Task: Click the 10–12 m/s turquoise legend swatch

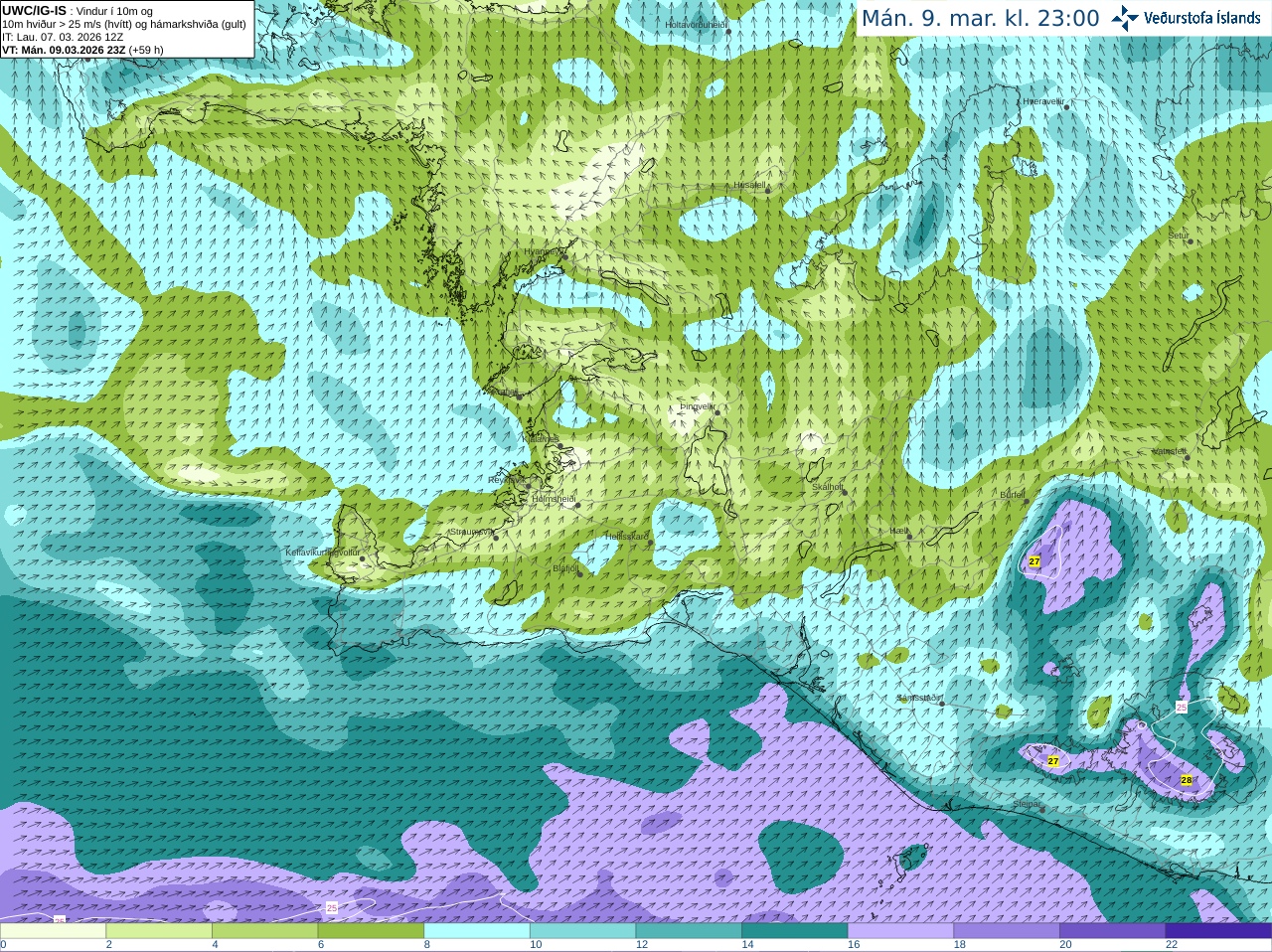Action: coord(582,931)
